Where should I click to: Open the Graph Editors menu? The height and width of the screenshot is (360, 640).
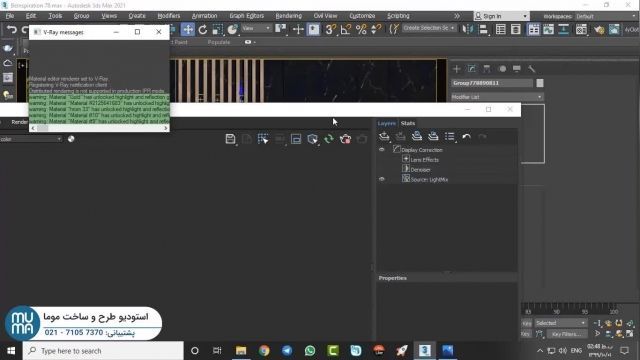[247, 16]
